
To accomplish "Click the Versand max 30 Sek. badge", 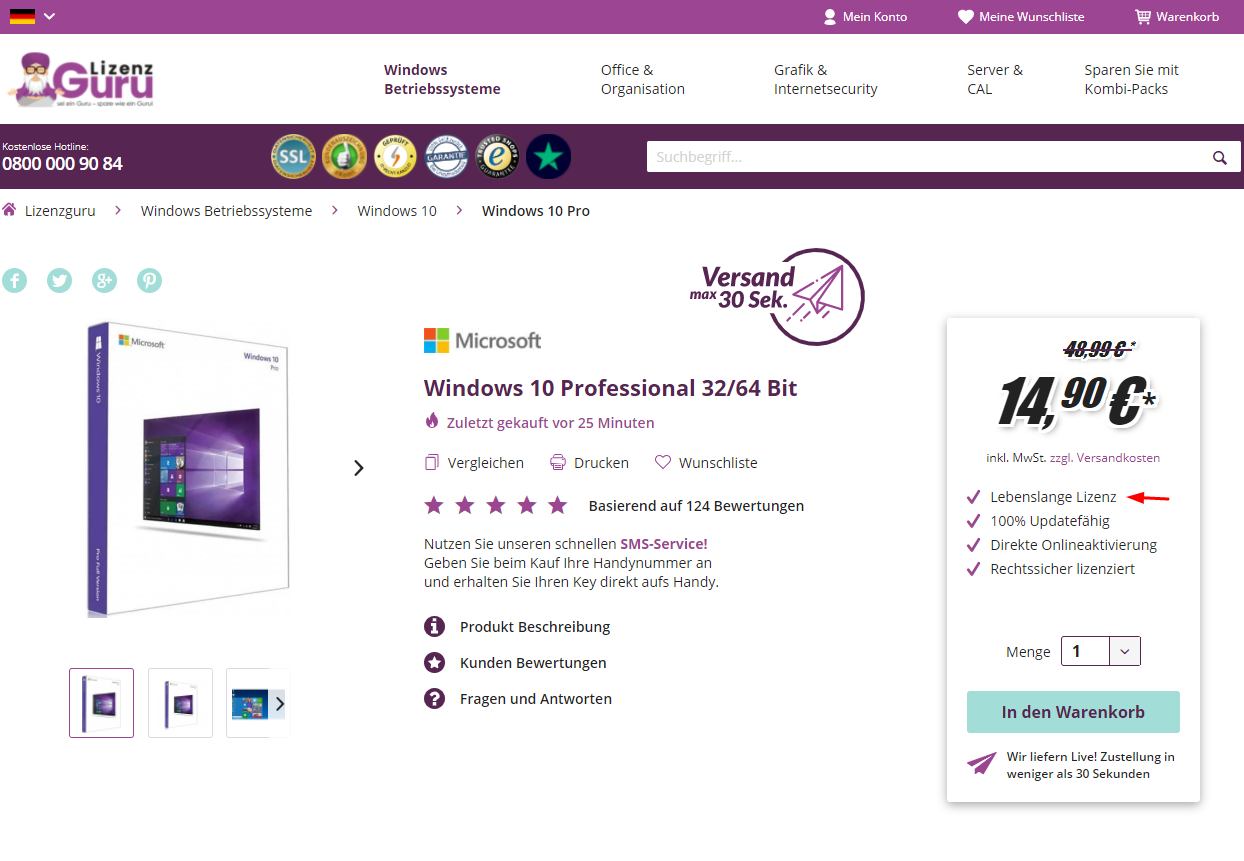I will pyautogui.click(x=777, y=297).
